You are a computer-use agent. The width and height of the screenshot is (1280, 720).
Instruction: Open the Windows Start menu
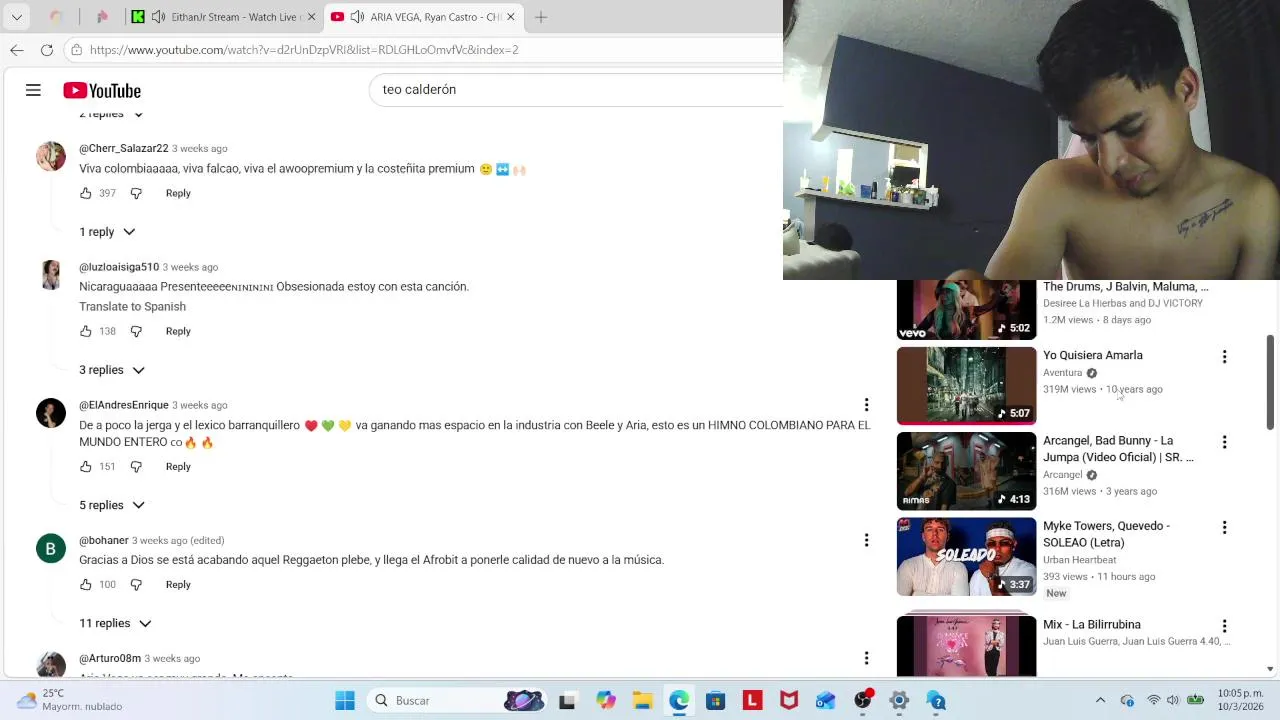tap(345, 700)
